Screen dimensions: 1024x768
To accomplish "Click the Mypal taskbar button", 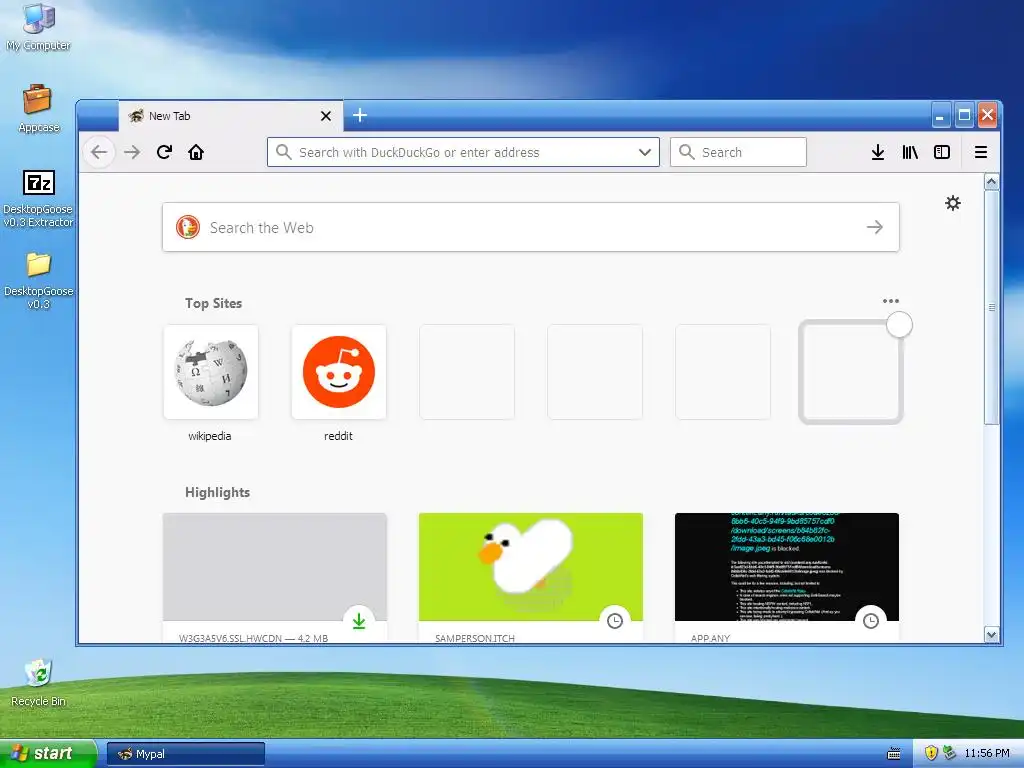I will (186, 754).
